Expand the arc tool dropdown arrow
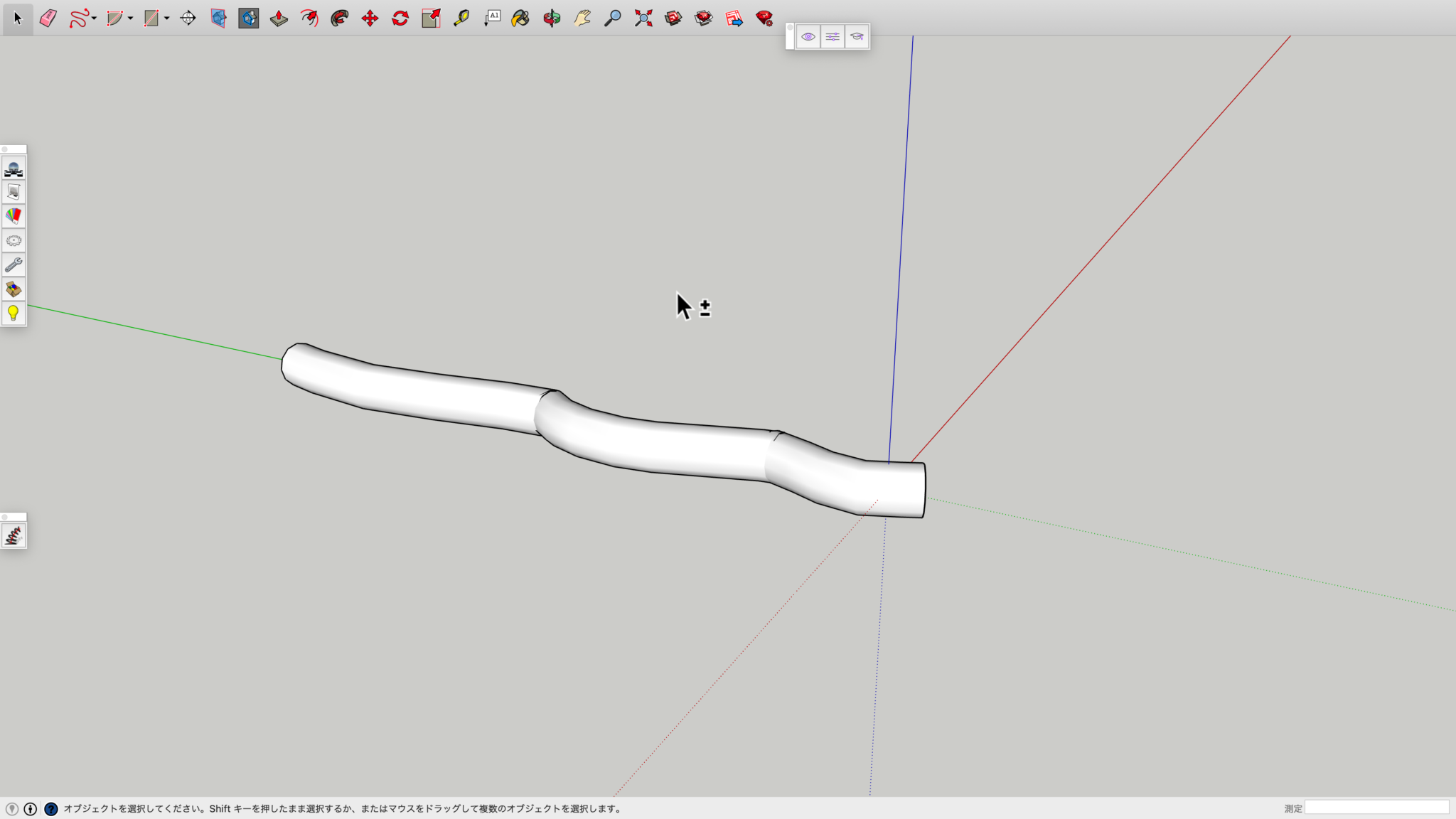This screenshot has height=819, width=1456. coord(130,18)
